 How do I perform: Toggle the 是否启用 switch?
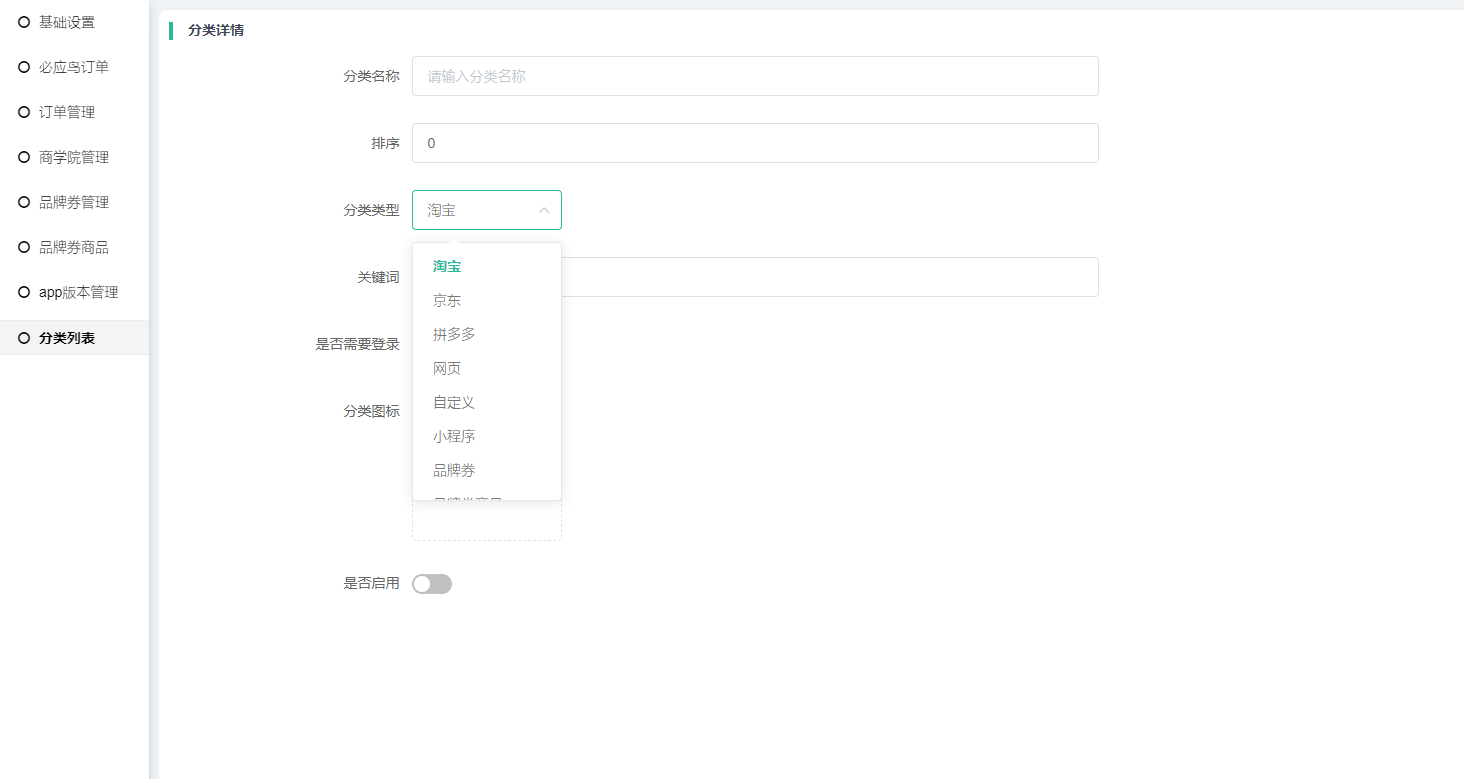click(432, 584)
